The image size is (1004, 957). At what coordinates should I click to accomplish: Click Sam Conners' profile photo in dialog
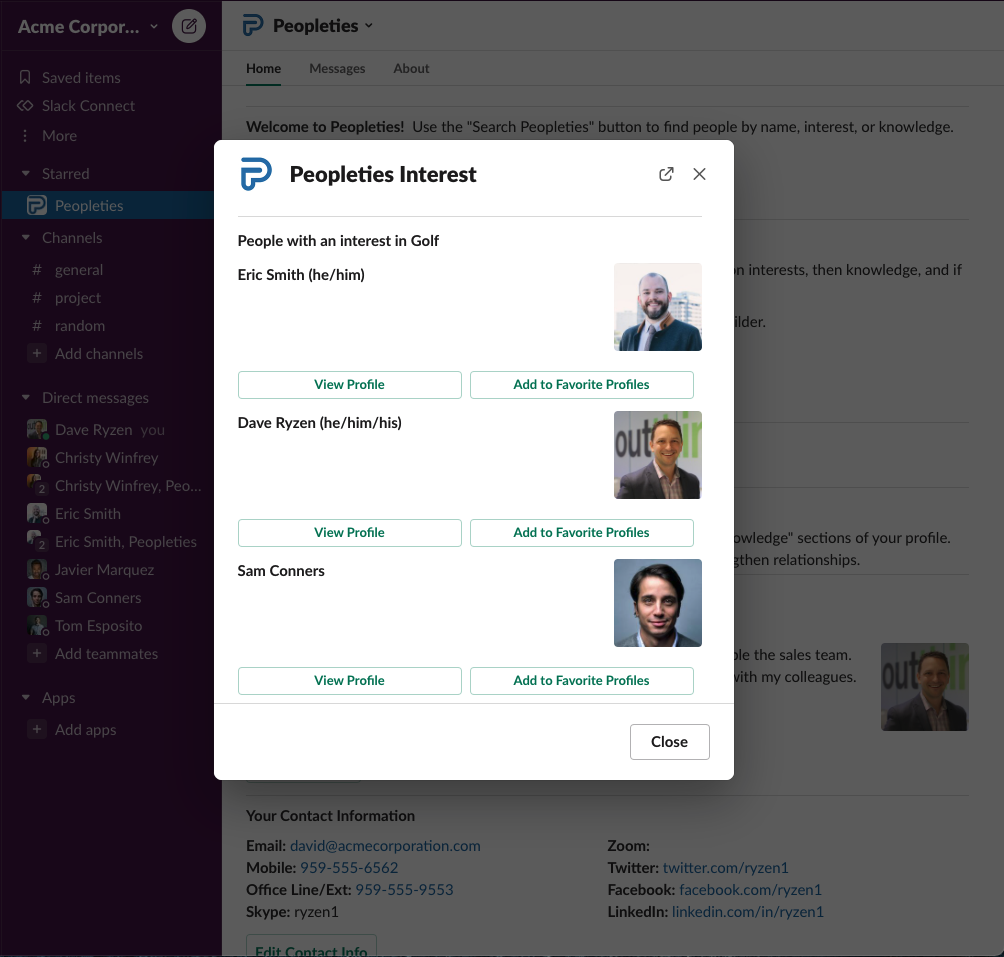[x=658, y=602]
